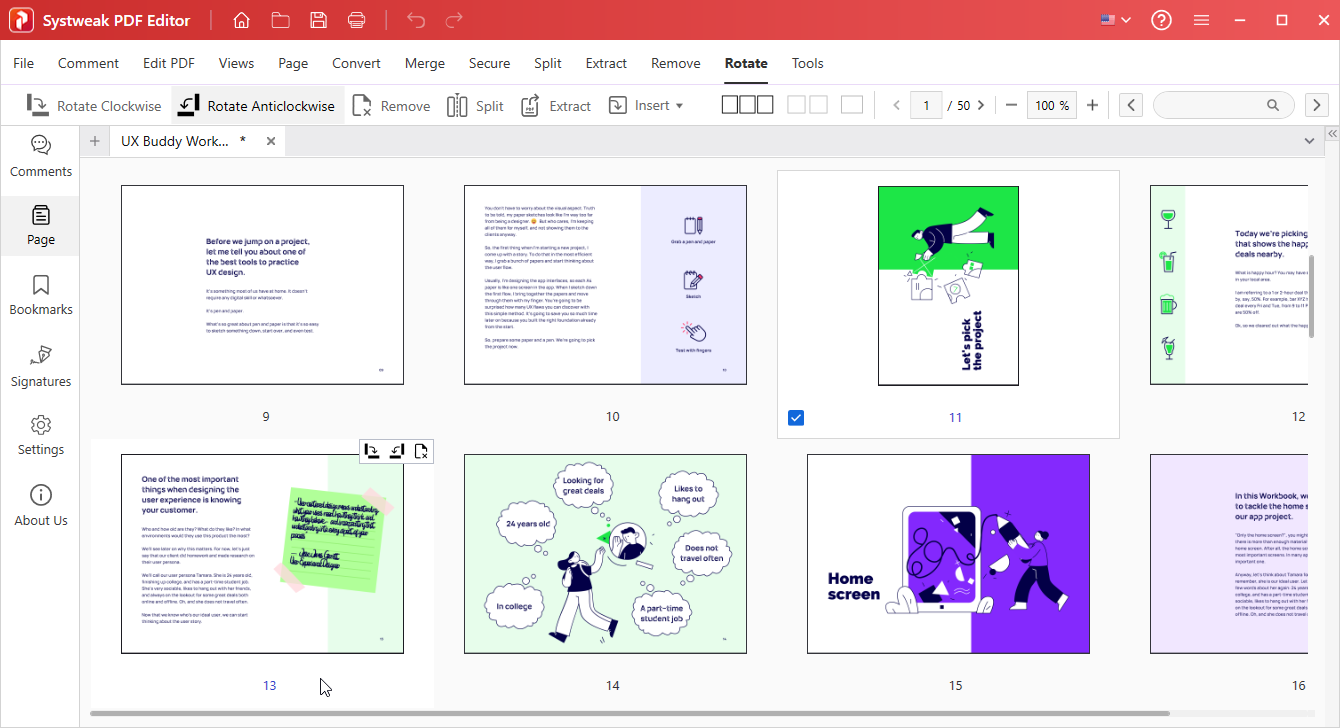Open the help question mark icon

pos(1161,20)
